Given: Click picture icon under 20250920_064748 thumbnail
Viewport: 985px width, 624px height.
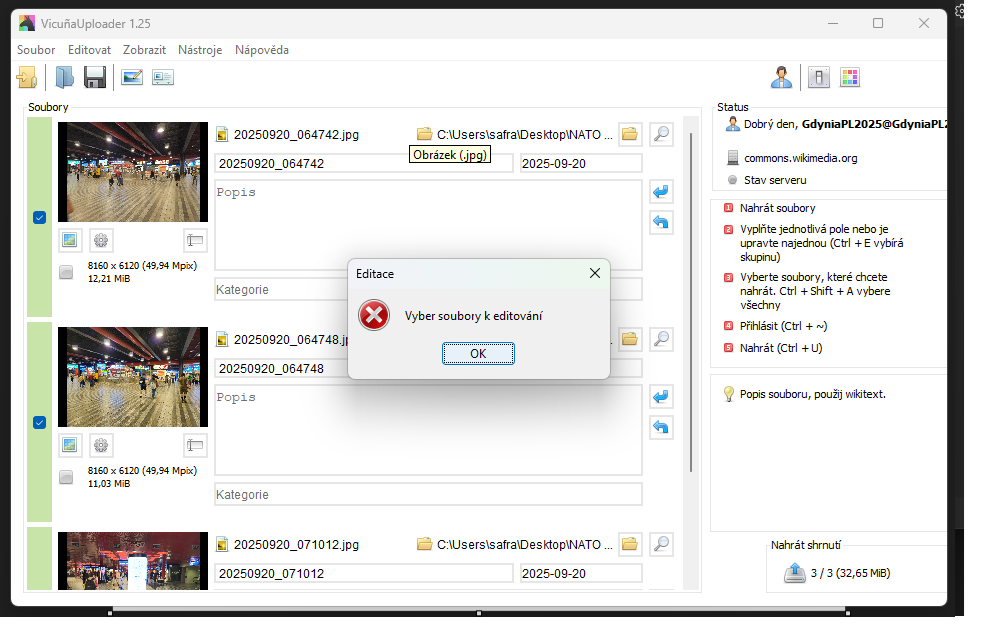Looking at the screenshot, I should click(x=70, y=445).
